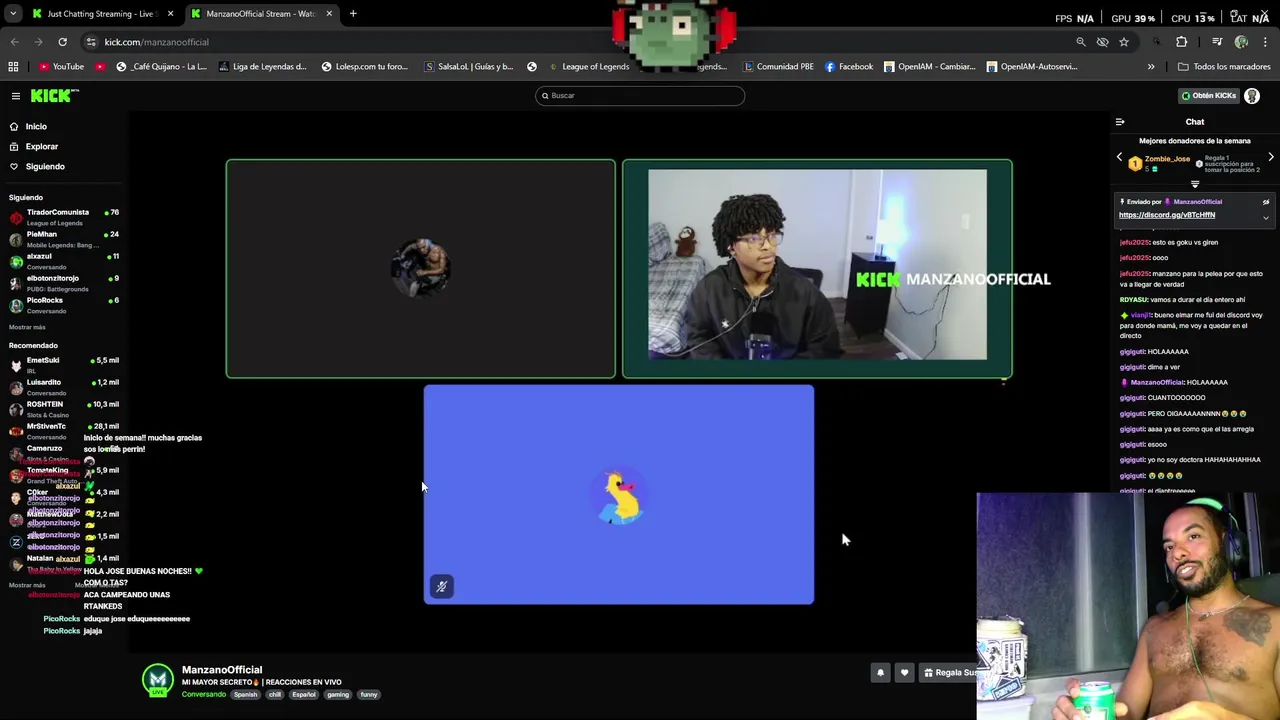Open PieMhan followed channel
Viewport: 1280px width, 720px height.
tap(64, 239)
